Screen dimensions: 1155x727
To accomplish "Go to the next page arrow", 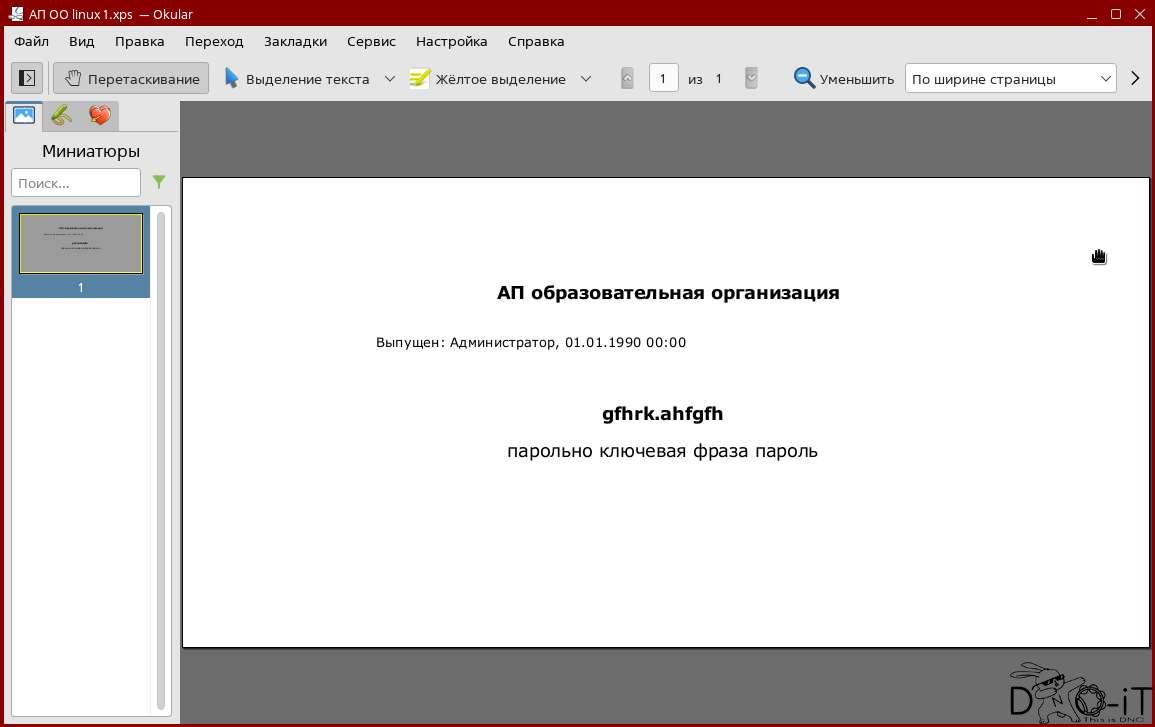I will coord(751,79).
